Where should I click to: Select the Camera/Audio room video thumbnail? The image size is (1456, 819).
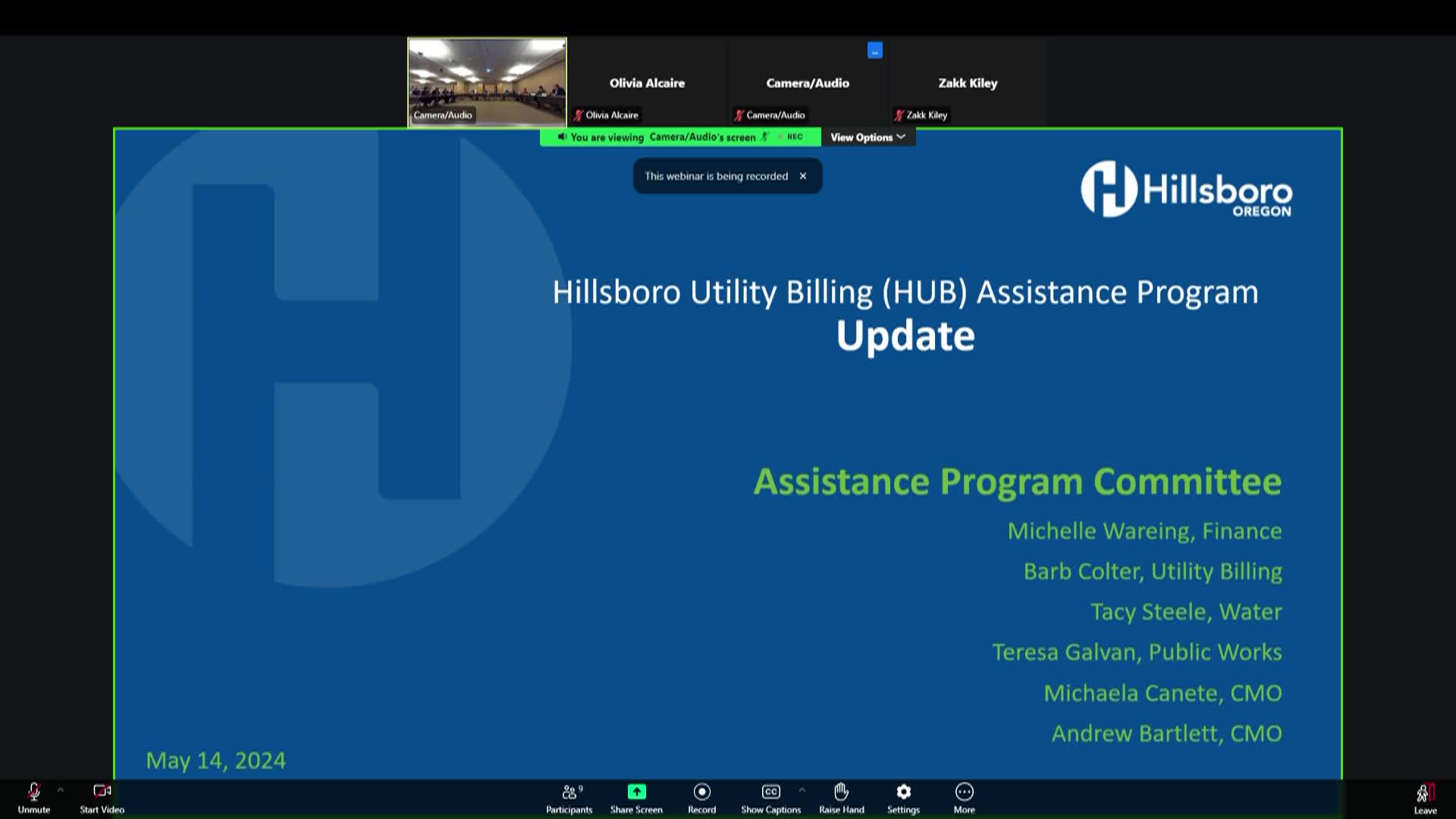pyautogui.click(x=487, y=82)
